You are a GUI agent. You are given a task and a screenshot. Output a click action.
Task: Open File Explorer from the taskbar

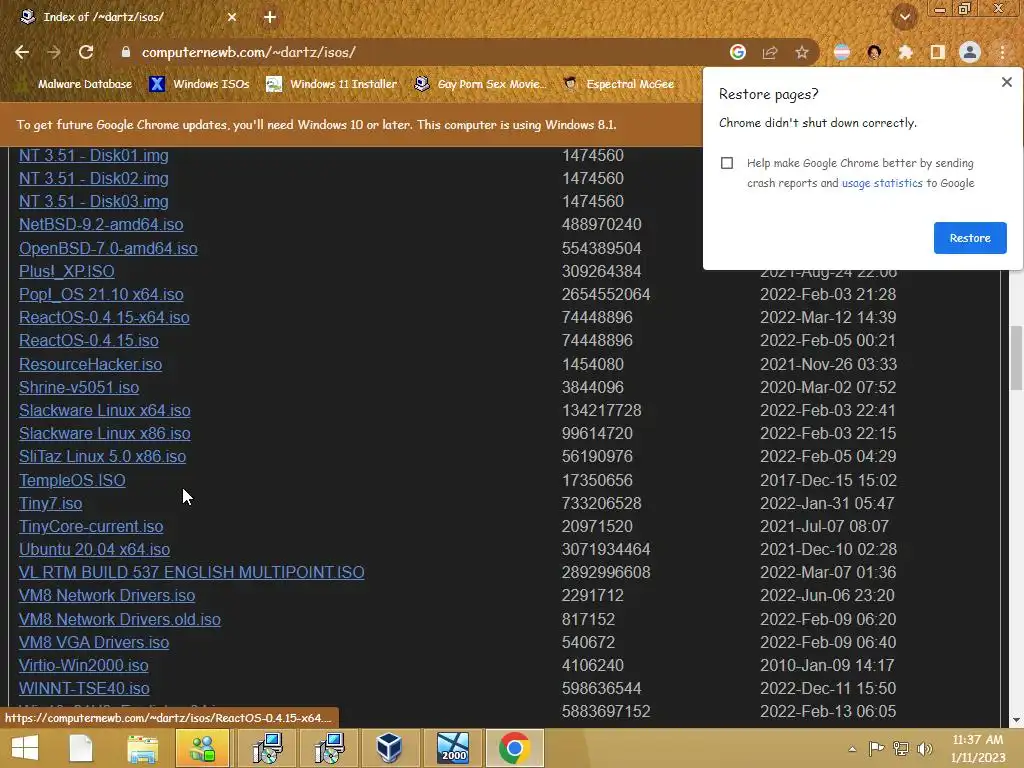[142, 748]
